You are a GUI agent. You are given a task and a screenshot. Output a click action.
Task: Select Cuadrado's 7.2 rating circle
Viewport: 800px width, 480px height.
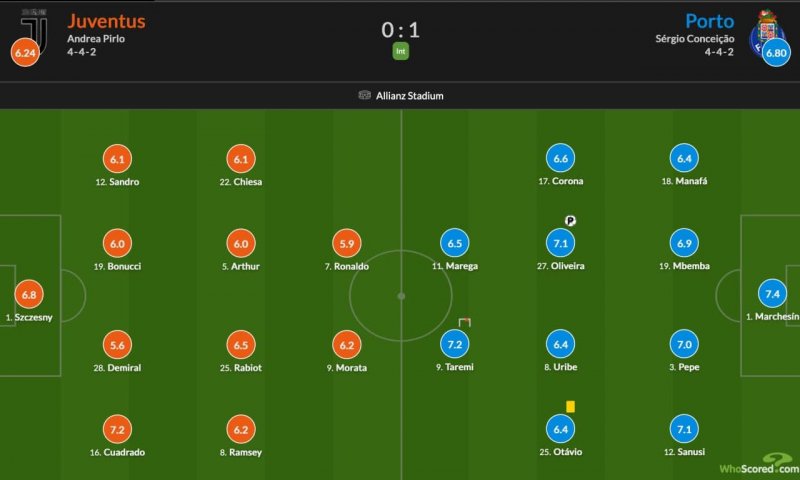coord(117,429)
